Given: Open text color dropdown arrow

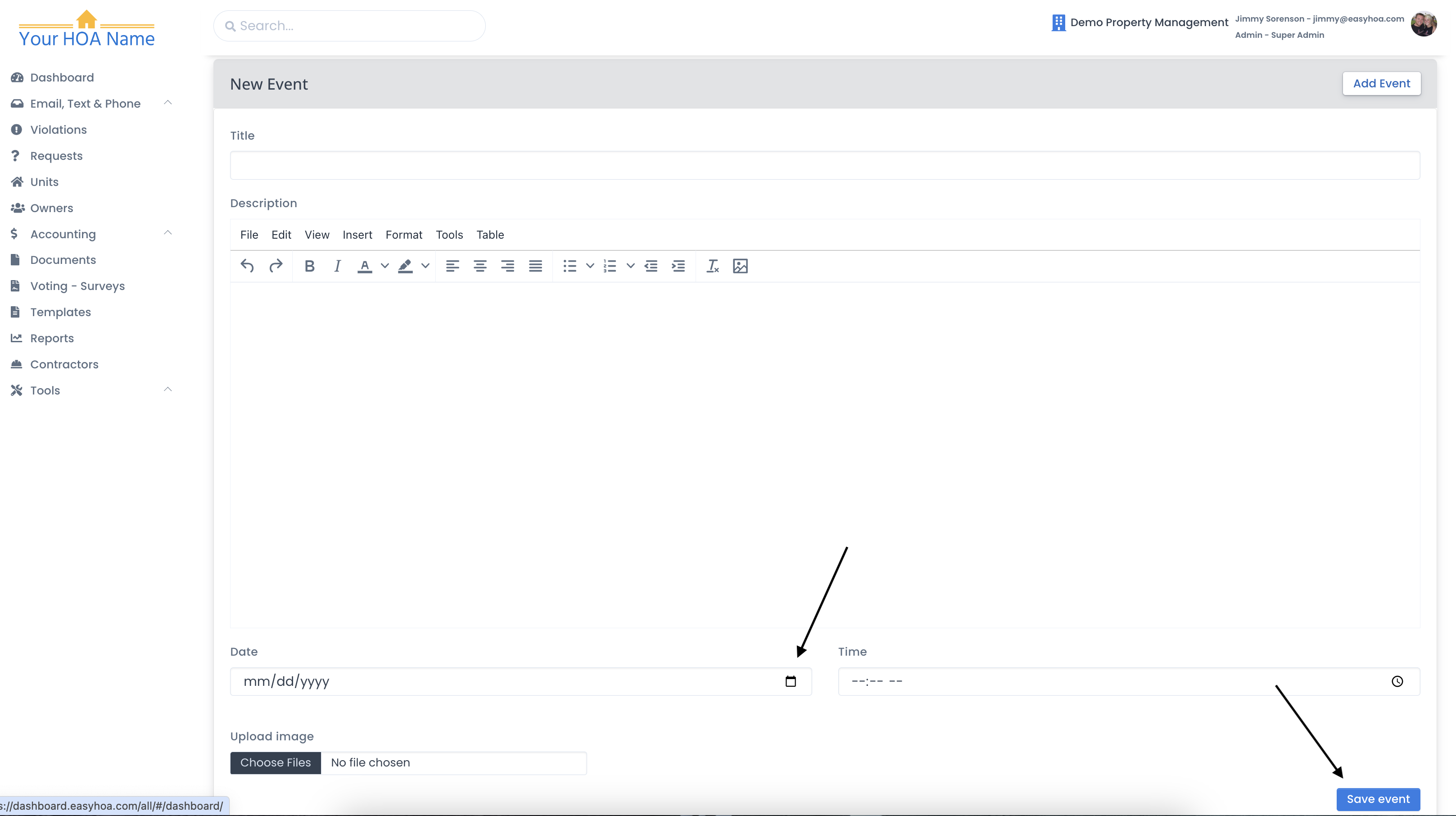Looking at the screenshot, I should (385, 266).
